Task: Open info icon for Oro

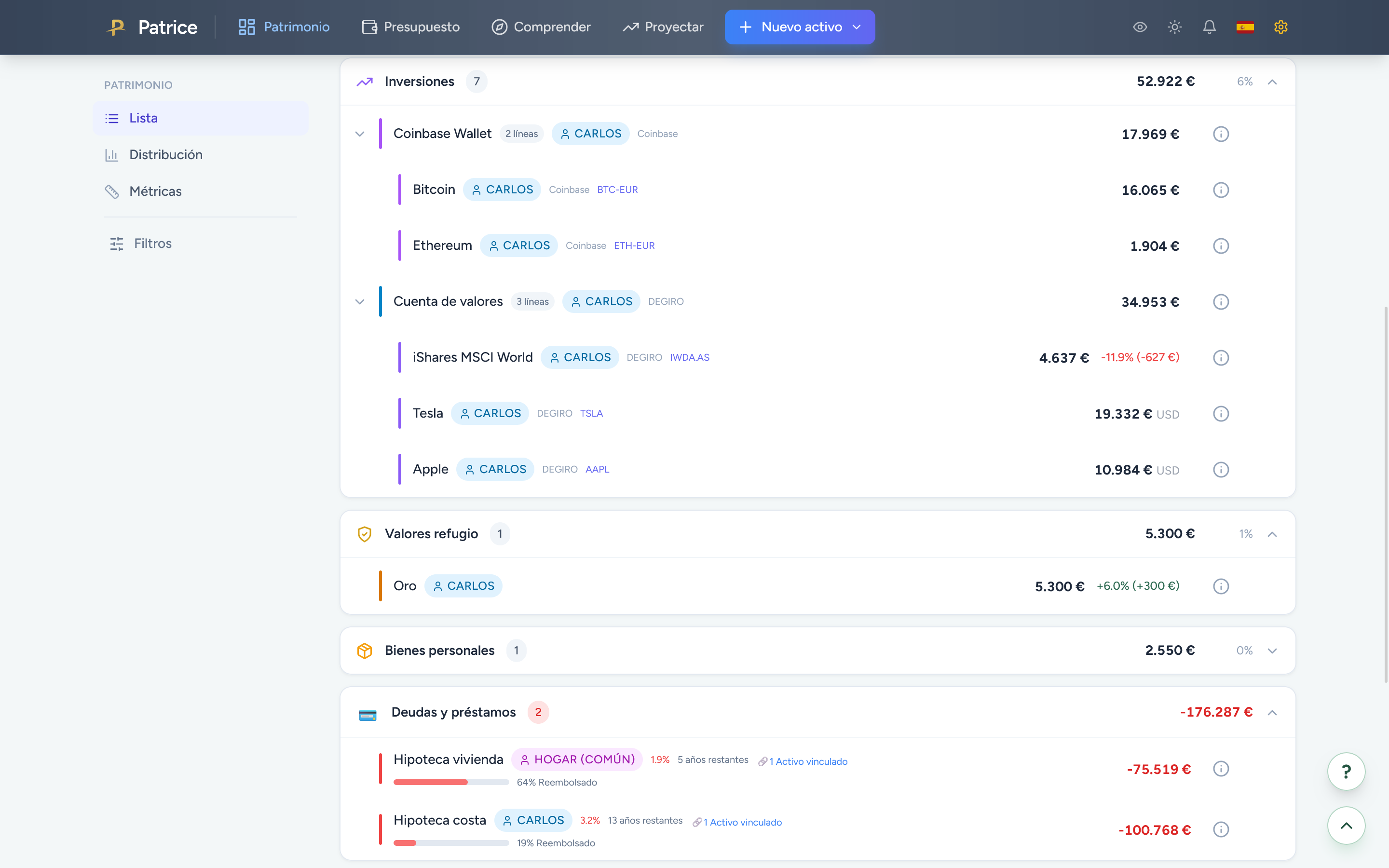Action: (x=1221, y=586)
